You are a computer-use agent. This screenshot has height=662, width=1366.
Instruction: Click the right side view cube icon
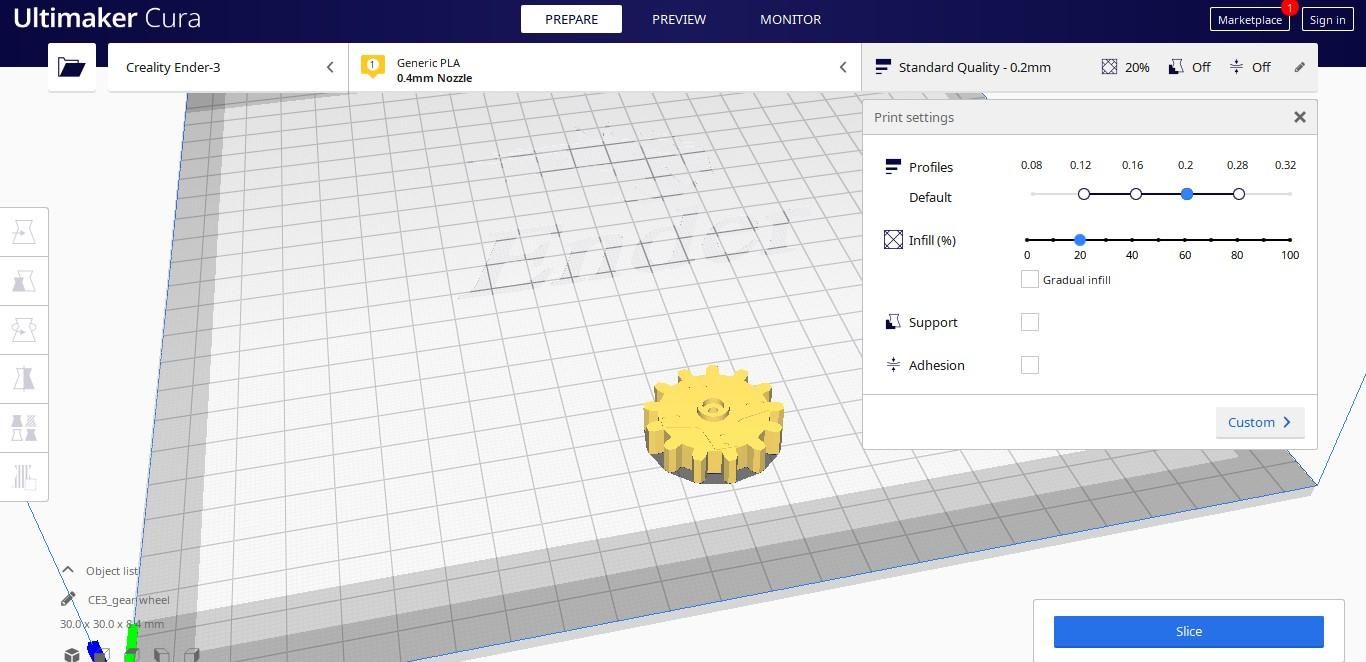click(x=191, y=655)
